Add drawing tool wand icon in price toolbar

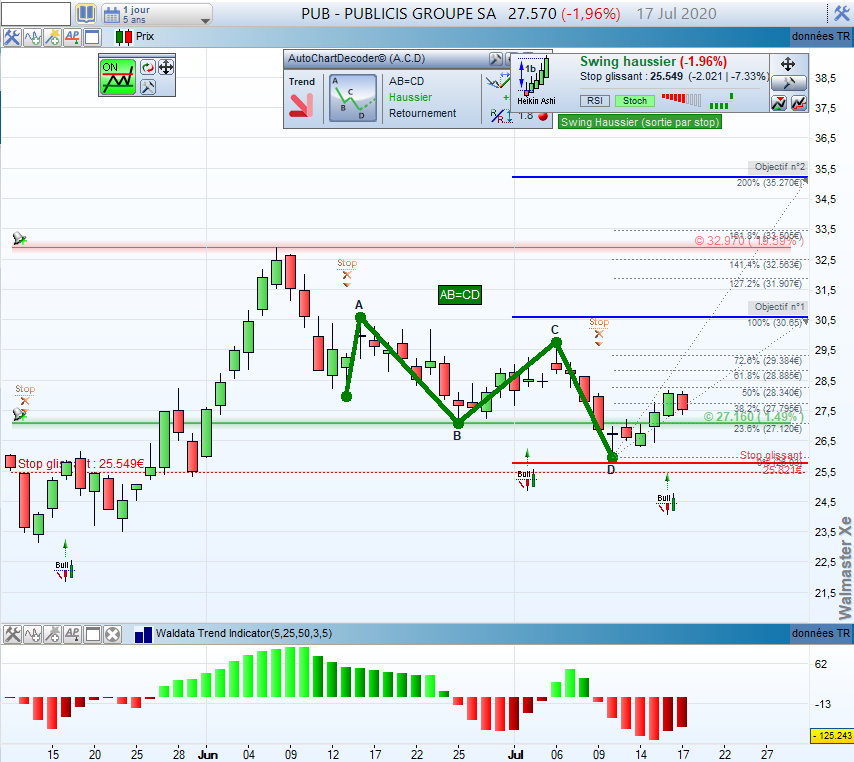click(52, 37)
